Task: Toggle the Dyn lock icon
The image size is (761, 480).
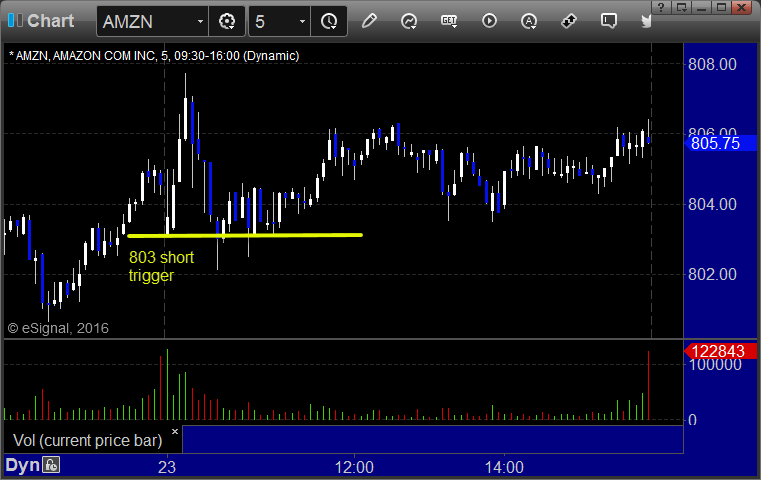Action: pyautogui.click(x=51, y=465)
